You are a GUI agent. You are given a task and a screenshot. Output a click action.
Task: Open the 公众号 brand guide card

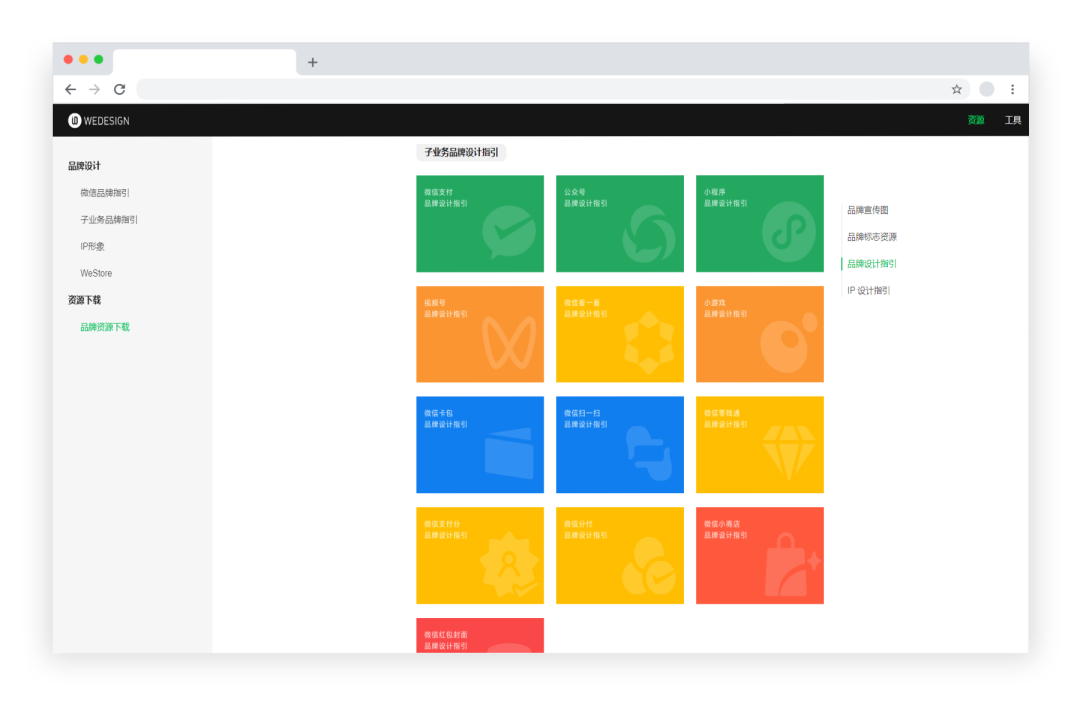point(620,223)
